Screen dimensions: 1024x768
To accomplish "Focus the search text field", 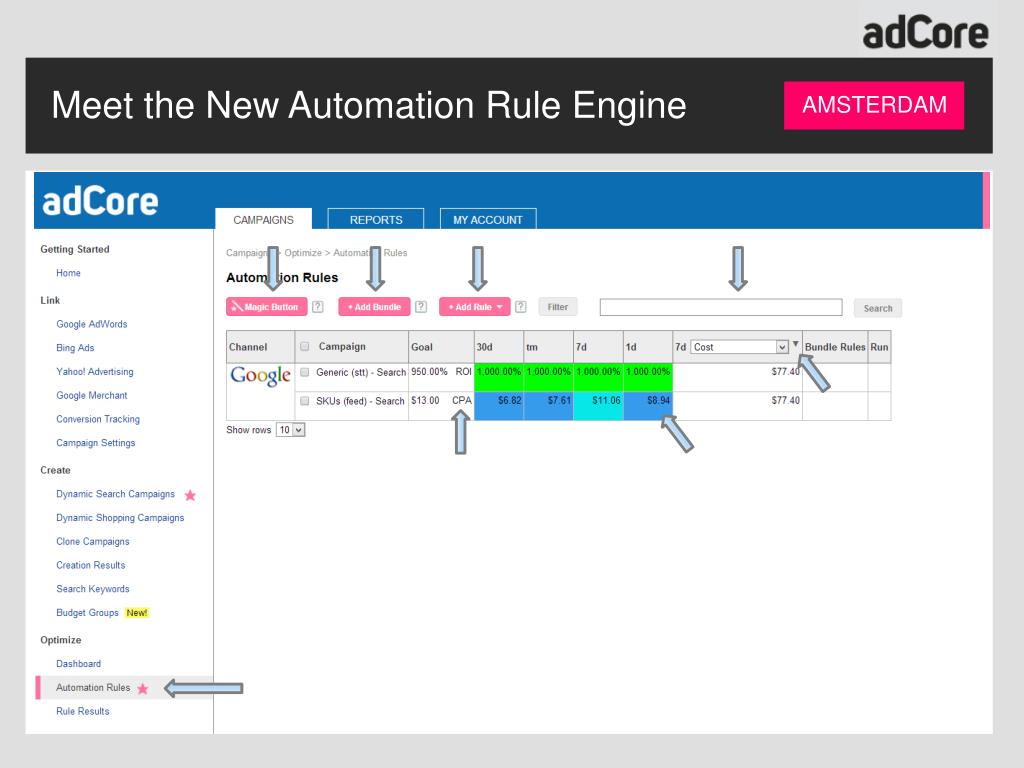I will pyautogui.click(x=721, y=308).
